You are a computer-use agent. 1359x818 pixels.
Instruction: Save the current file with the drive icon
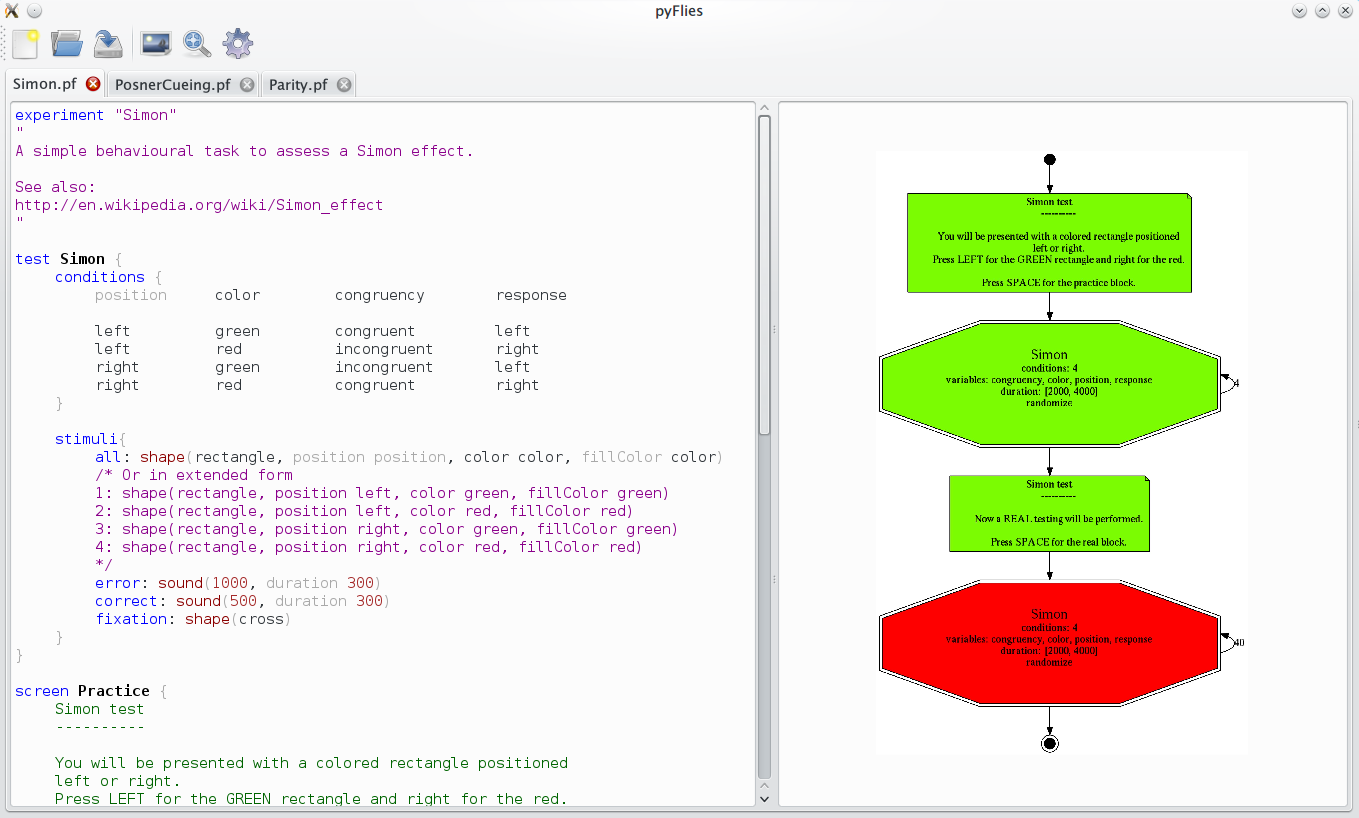click(x=108, y=44)
